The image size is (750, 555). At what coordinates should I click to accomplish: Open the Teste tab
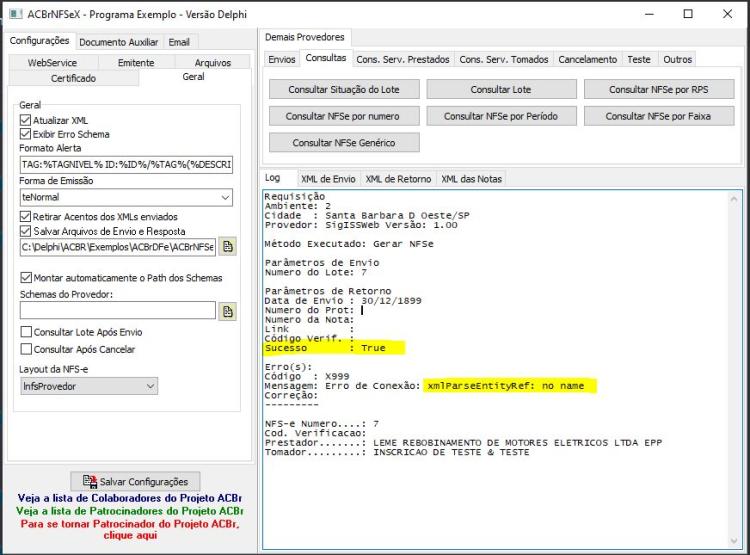click(639, 59)
